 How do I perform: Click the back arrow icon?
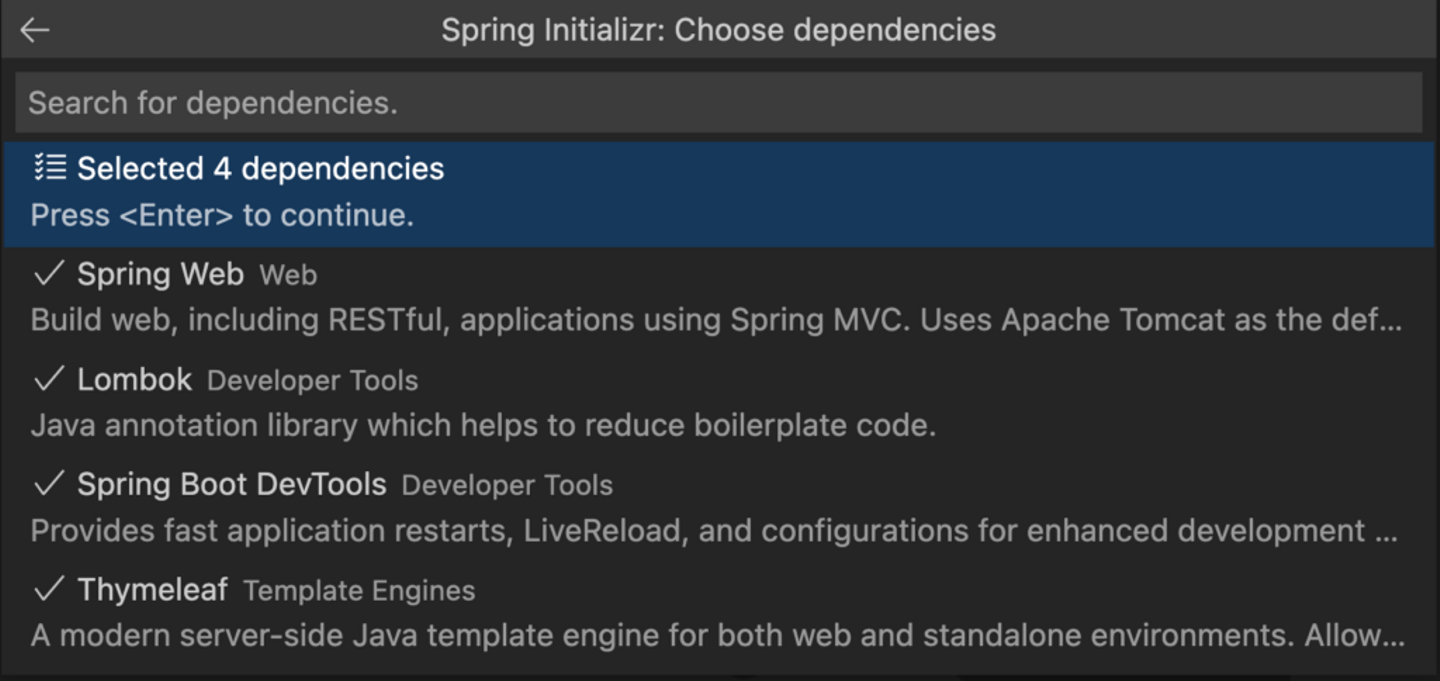pos(35,30)
